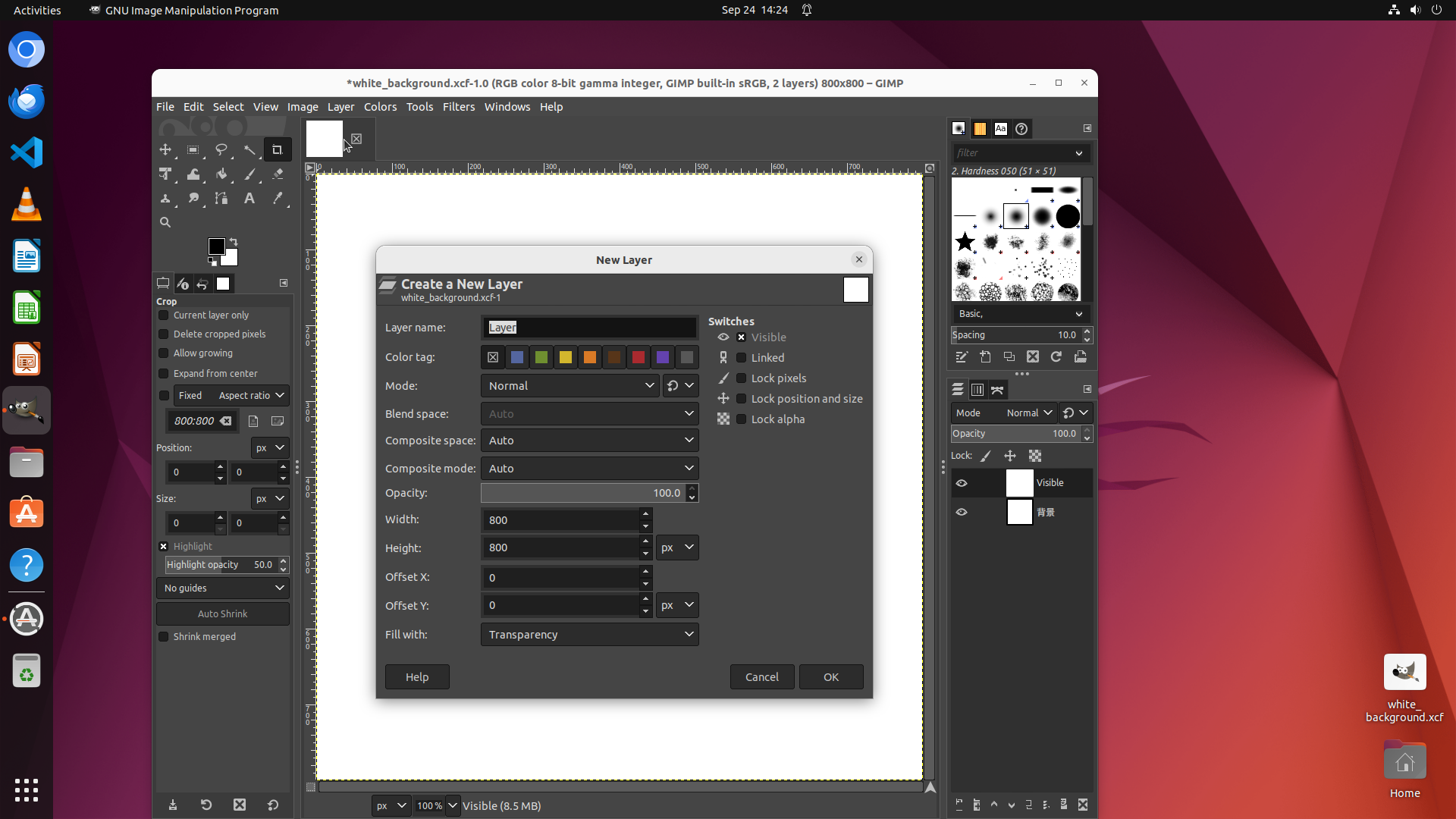
Task: Open the Composite space dropdown
Action: tap(589, 441)
